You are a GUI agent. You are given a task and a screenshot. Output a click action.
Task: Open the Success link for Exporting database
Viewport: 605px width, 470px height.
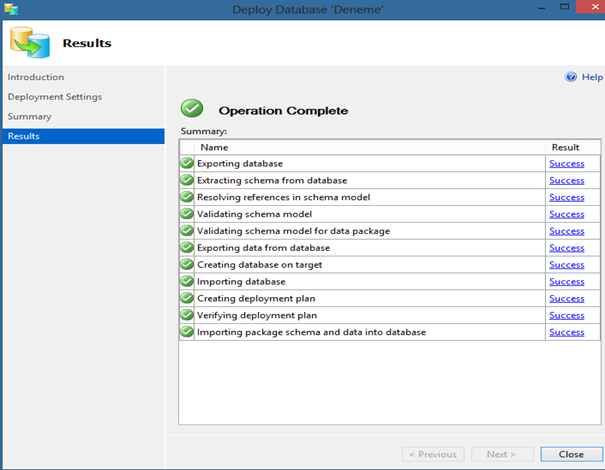[x=567, y=164]
